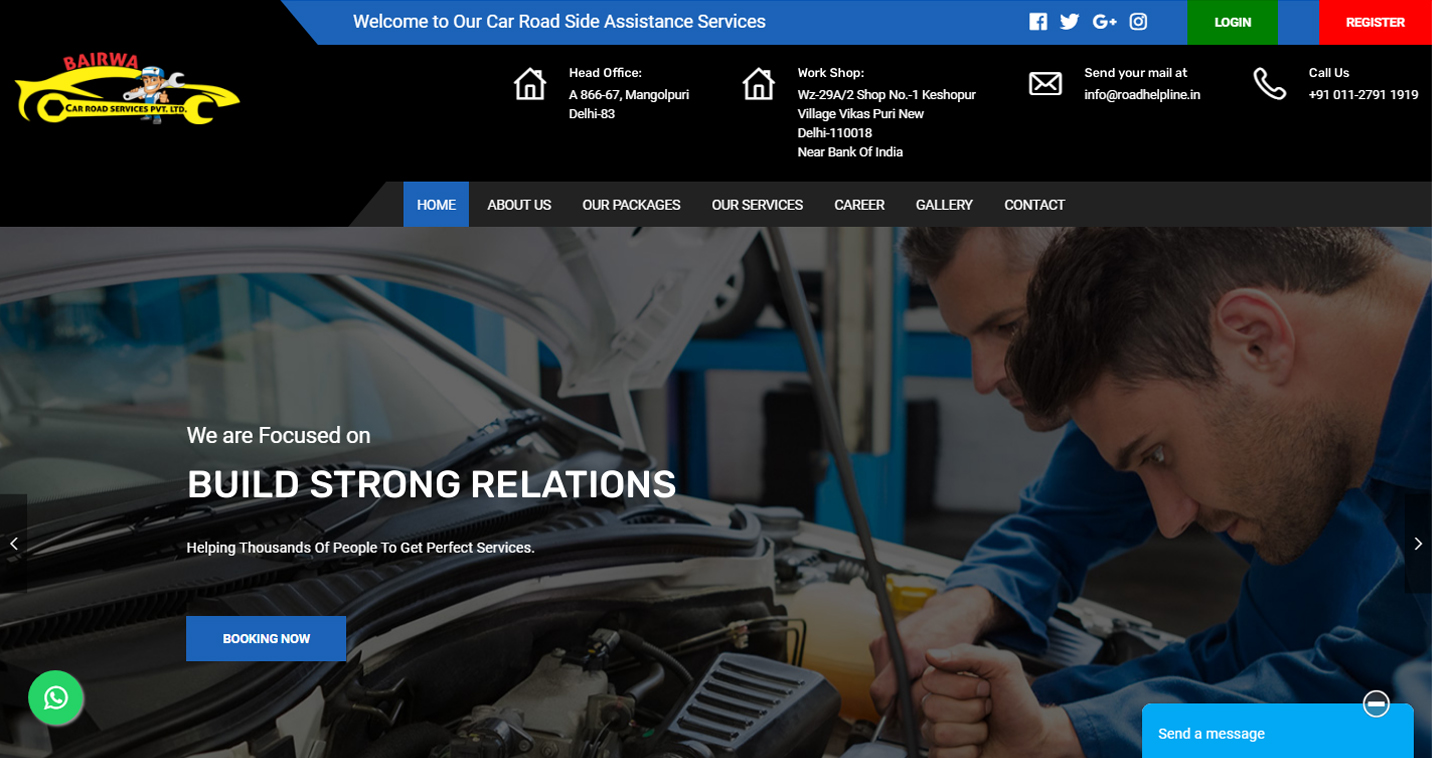
Task: Click the Twitter bird icon
Action: pos(1069,22)
